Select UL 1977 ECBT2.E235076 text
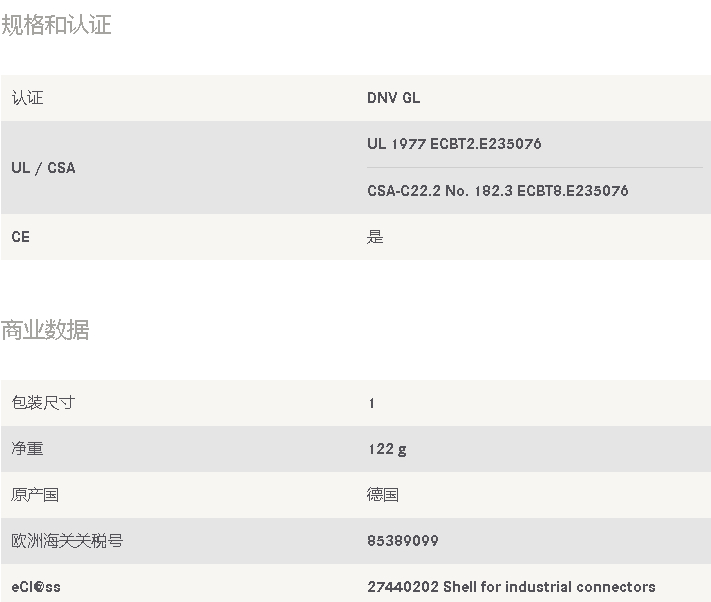Screen dimensions: 711x602 pyautogui.click(x=454, y=144)
